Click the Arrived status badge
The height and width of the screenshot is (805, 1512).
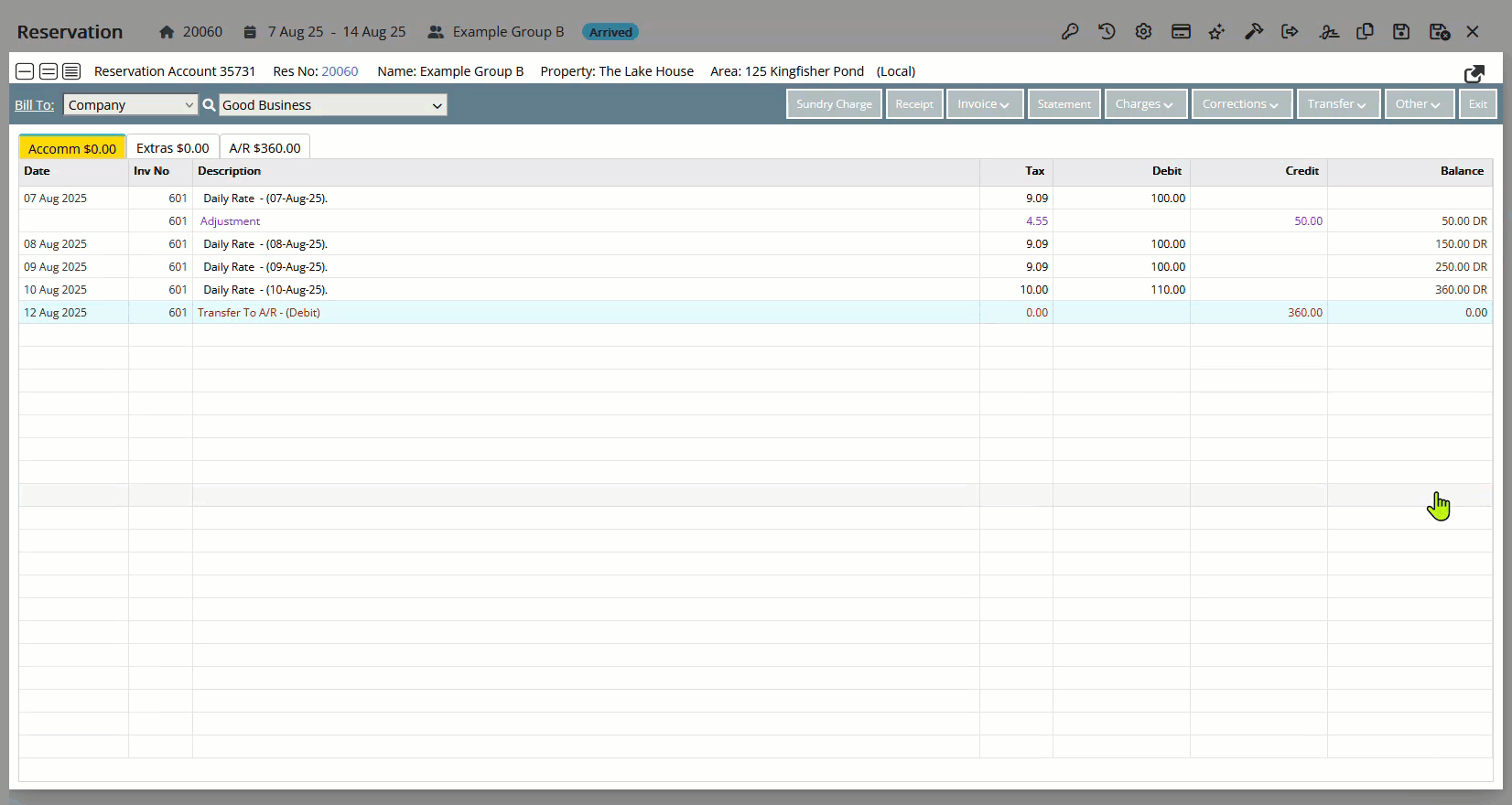[x=610, y=32]
